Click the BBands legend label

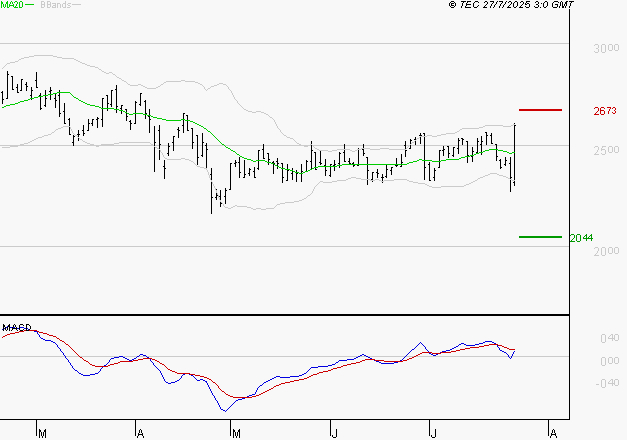coord(56,5)
